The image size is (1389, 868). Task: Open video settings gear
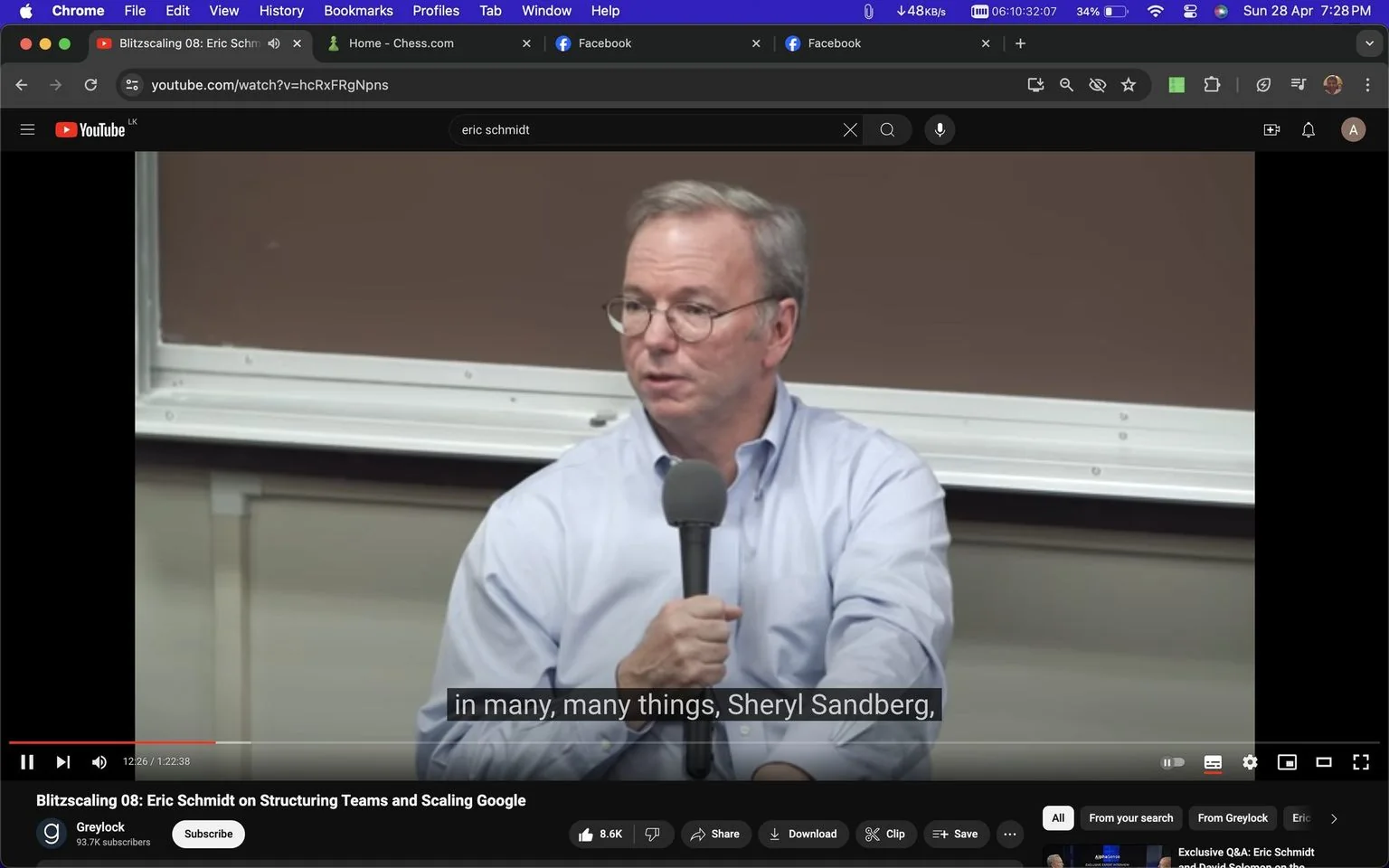(1250, 762)
